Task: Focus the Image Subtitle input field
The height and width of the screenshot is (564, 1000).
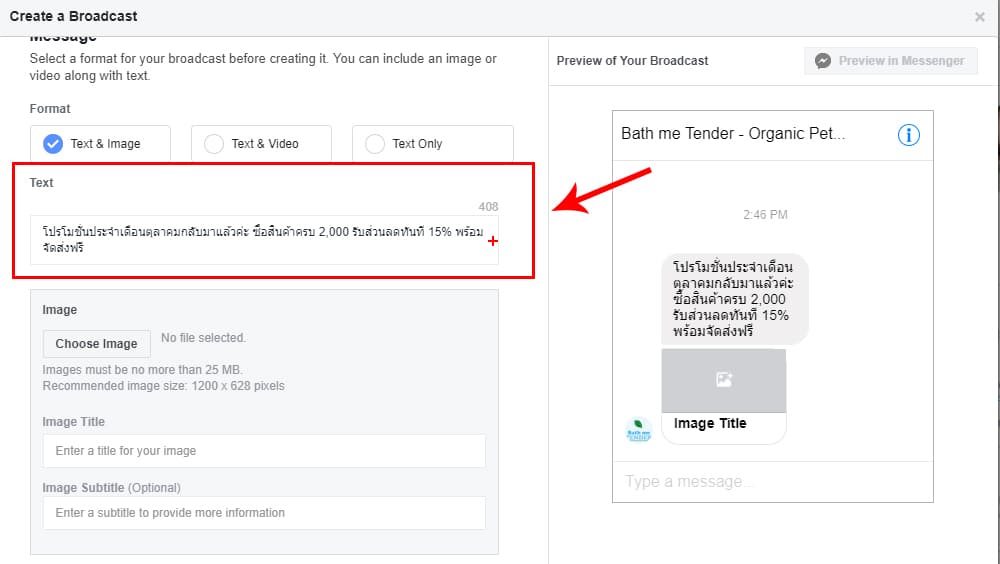Action: tap(264, 513)
